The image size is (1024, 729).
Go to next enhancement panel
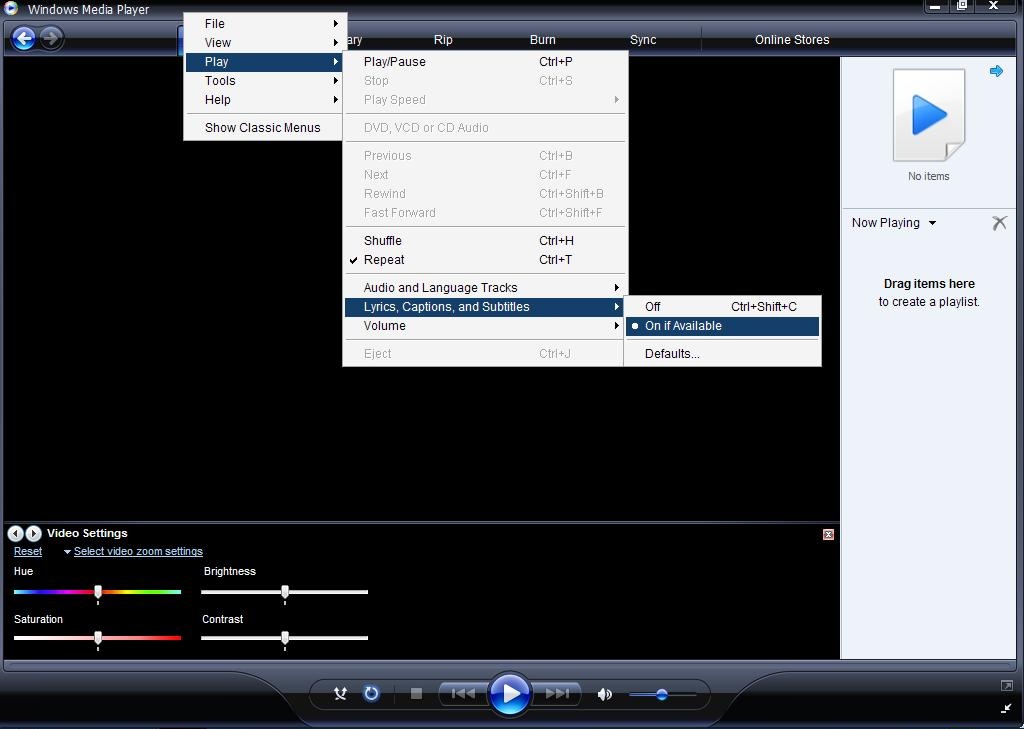33,533
